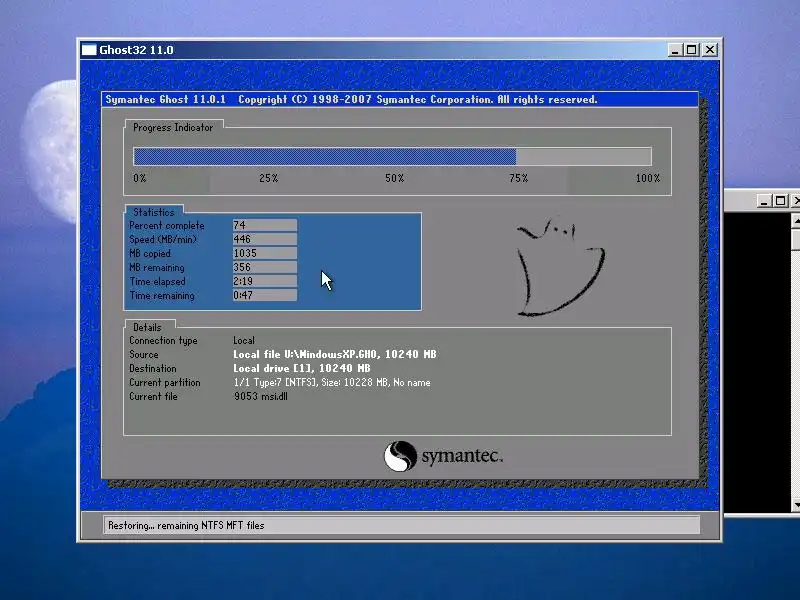Click the Symantec ghost mascot drawing
Viewport: 800px width, 600px height.
pyautogui.click(x=560, y=267)
